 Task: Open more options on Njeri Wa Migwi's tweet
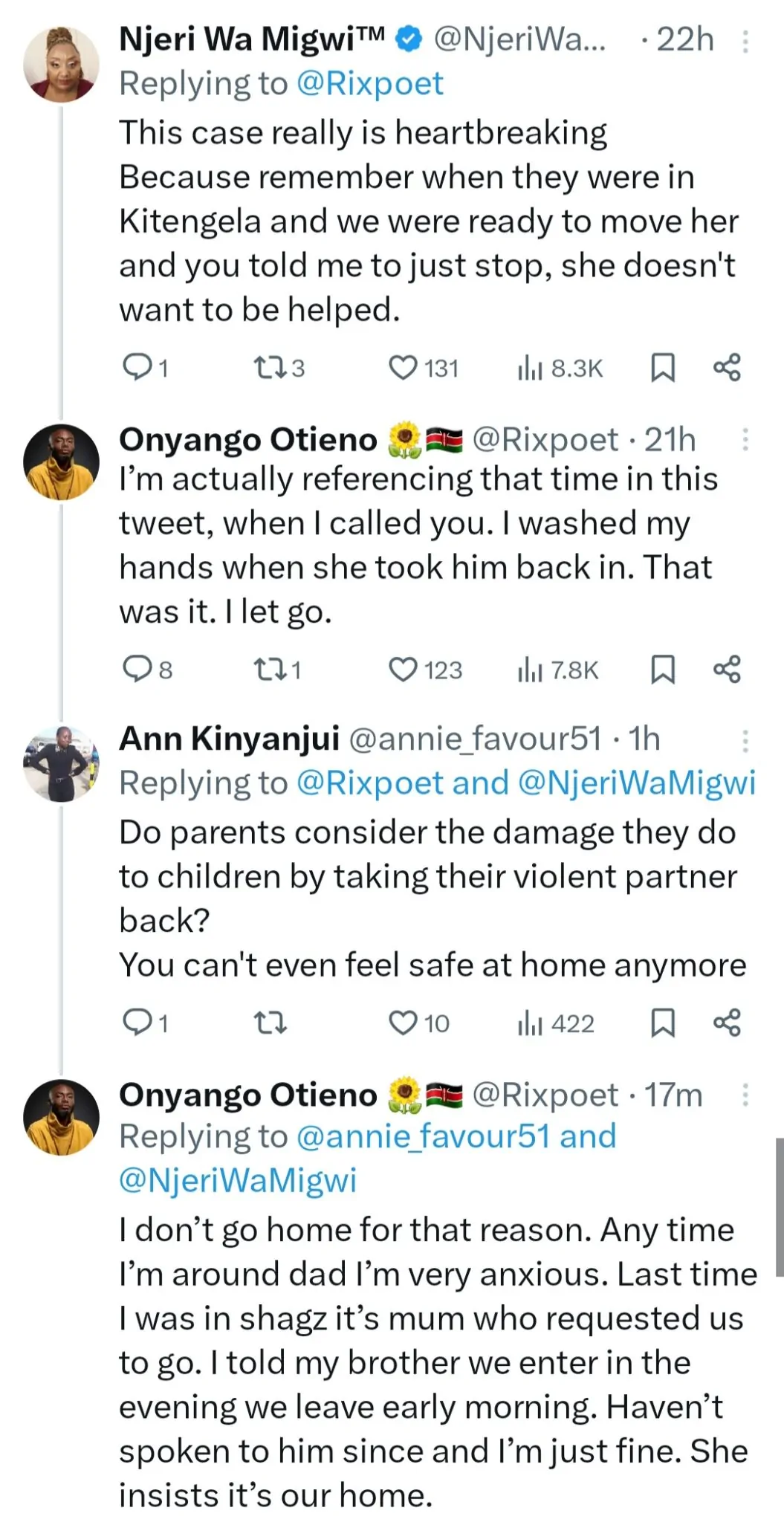coord(745,42)
